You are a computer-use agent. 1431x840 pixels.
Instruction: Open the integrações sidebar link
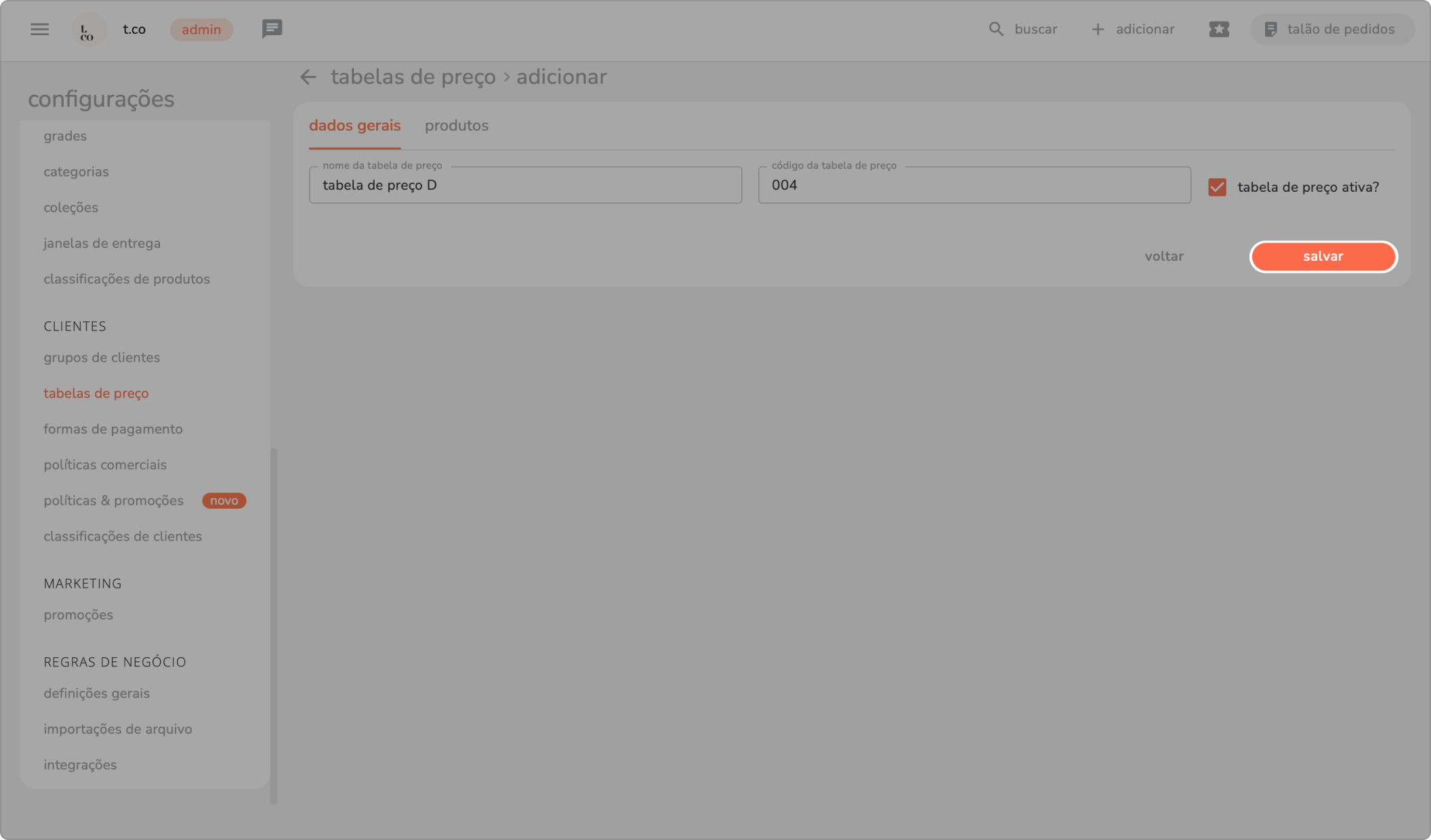[x=80, y=765]
